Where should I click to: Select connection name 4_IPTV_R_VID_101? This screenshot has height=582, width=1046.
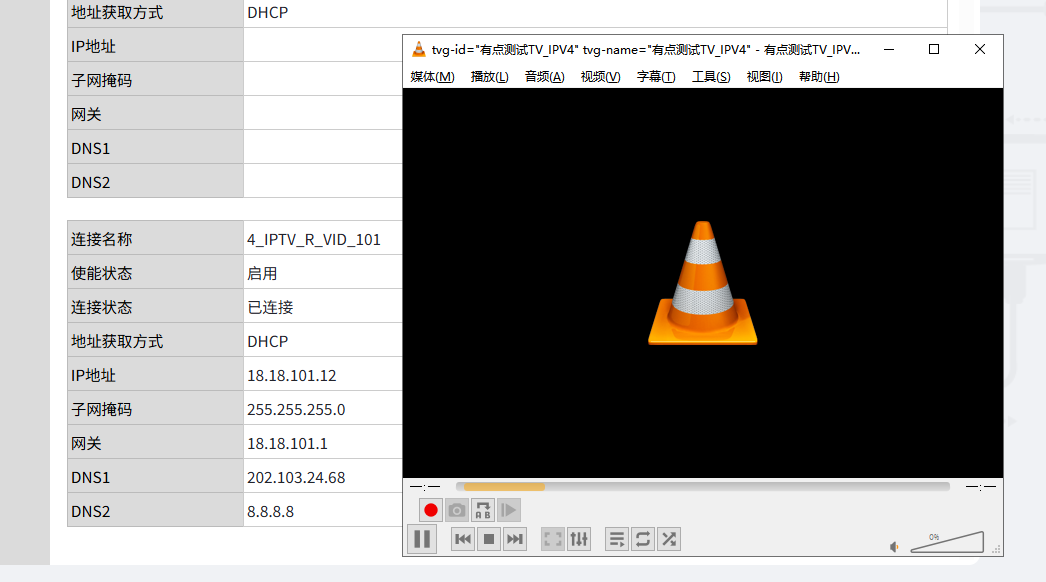(x=314, y=240)
